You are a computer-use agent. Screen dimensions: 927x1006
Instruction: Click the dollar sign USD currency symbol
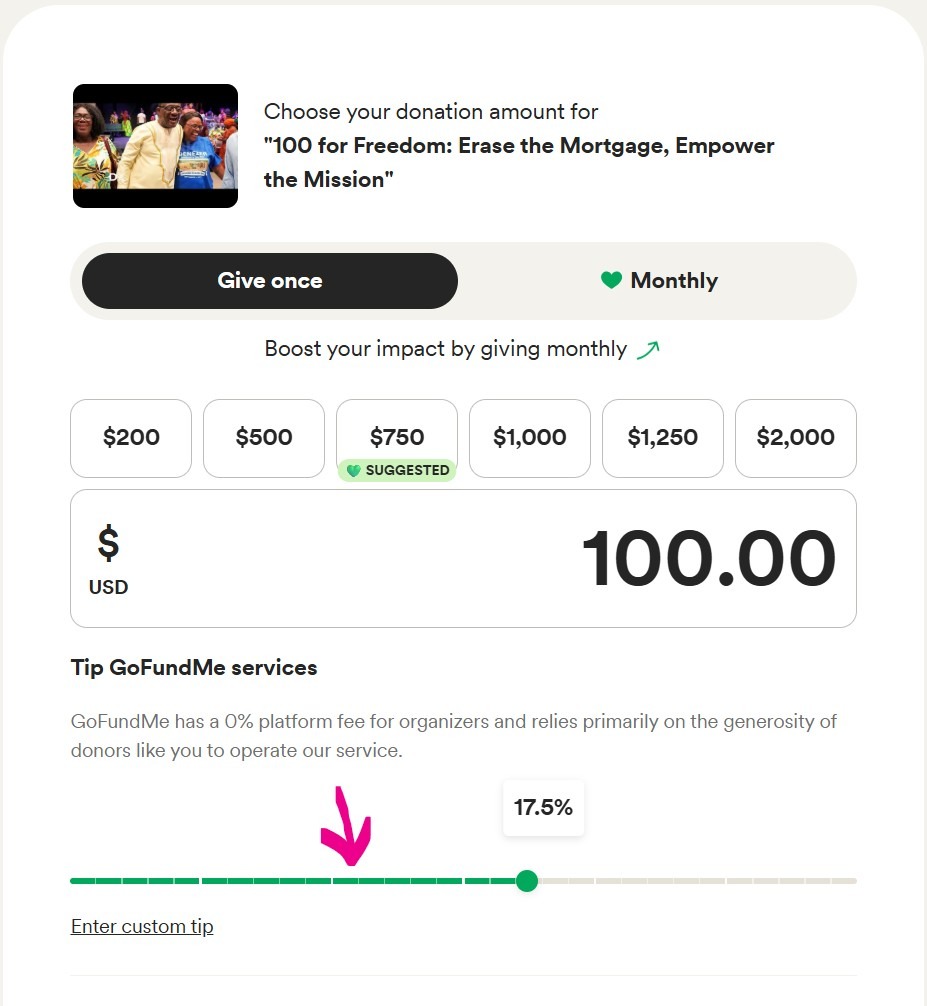pos(108,545)
